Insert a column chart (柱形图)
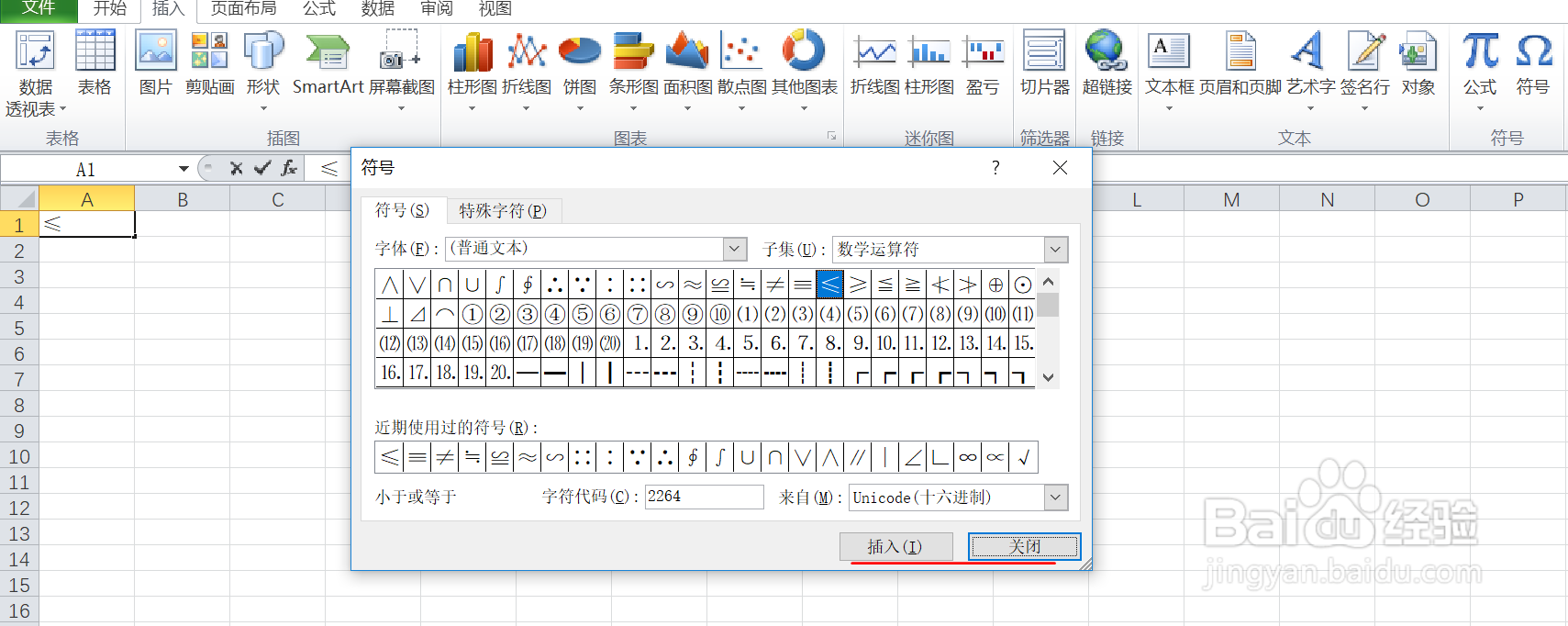Viewport: 1568px width, 626px height. click(473, 72)
